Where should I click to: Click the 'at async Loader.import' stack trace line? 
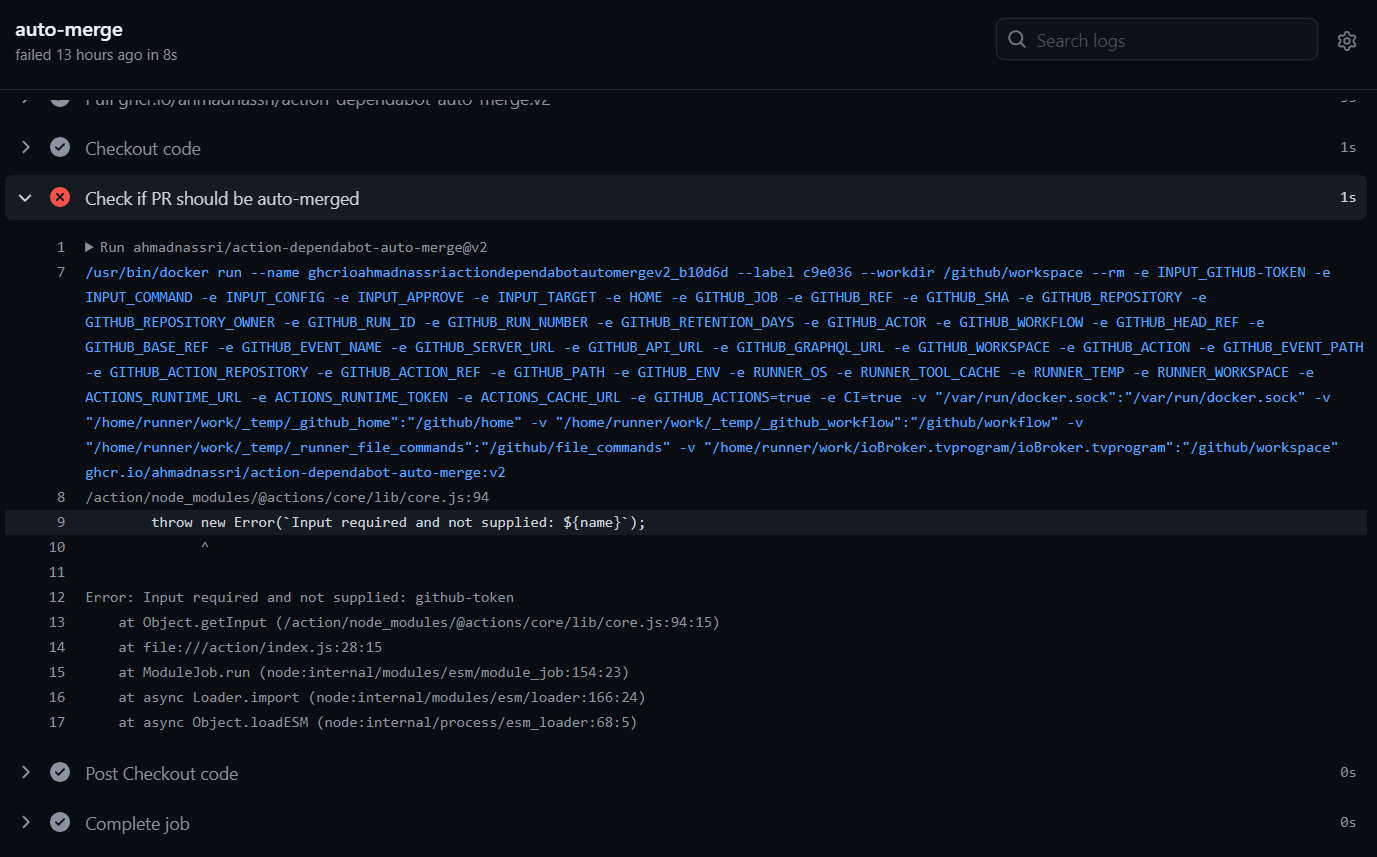382,697
